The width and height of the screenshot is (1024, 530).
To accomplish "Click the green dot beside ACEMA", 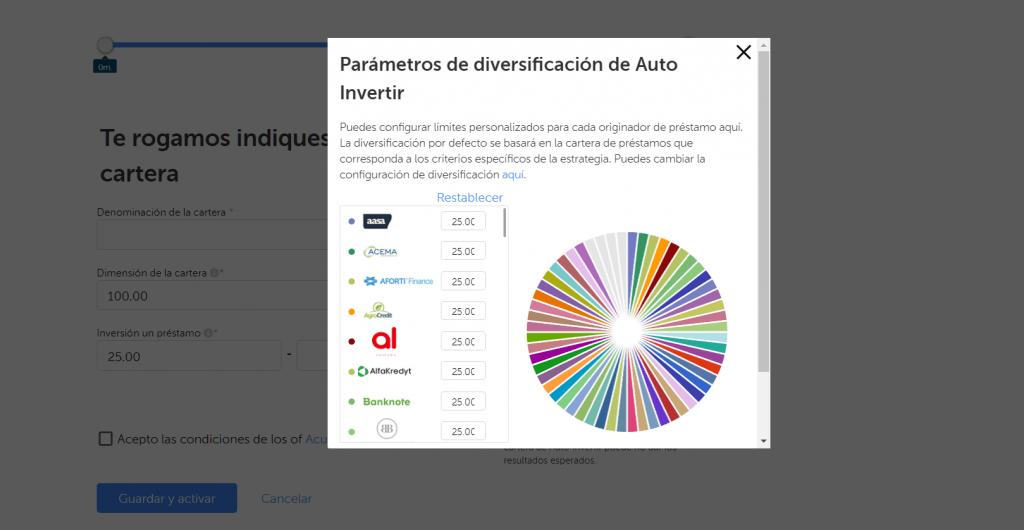I will (x=351, y=252).
